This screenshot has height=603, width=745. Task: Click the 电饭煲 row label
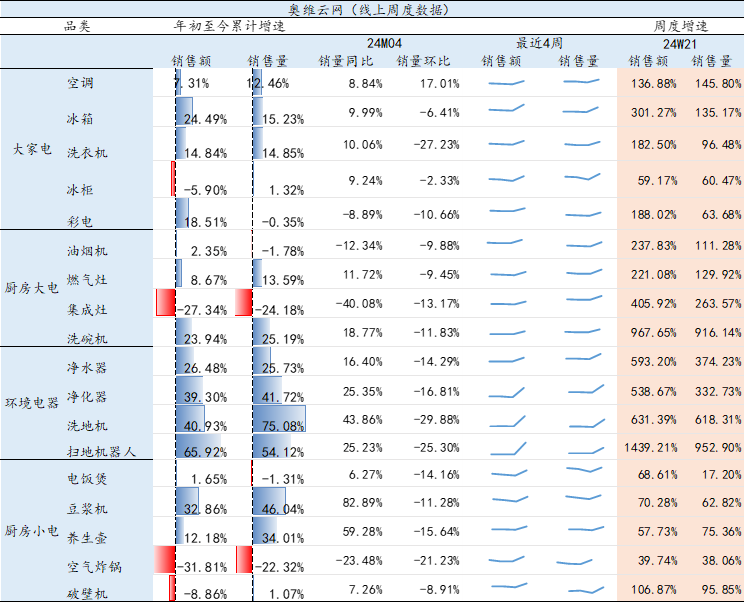[x=87, y=479]
